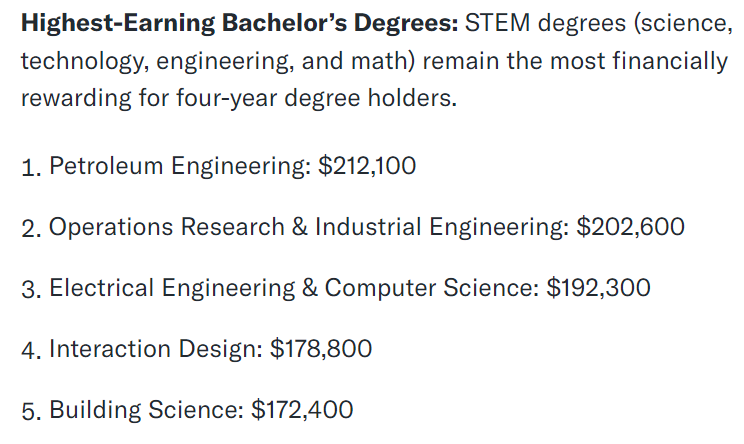Image resolution: width=744 pixels, height=444 pixels.
Task: Click the word rewarding in the paragraph
Action: tap(76, 98)
